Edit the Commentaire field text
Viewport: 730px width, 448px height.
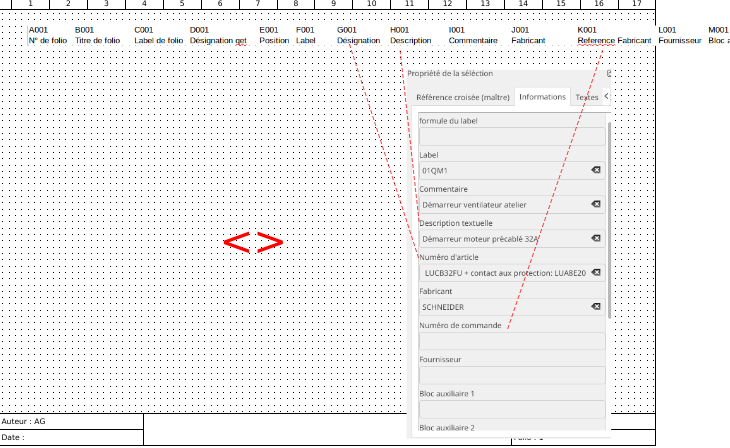click(500, 205)
